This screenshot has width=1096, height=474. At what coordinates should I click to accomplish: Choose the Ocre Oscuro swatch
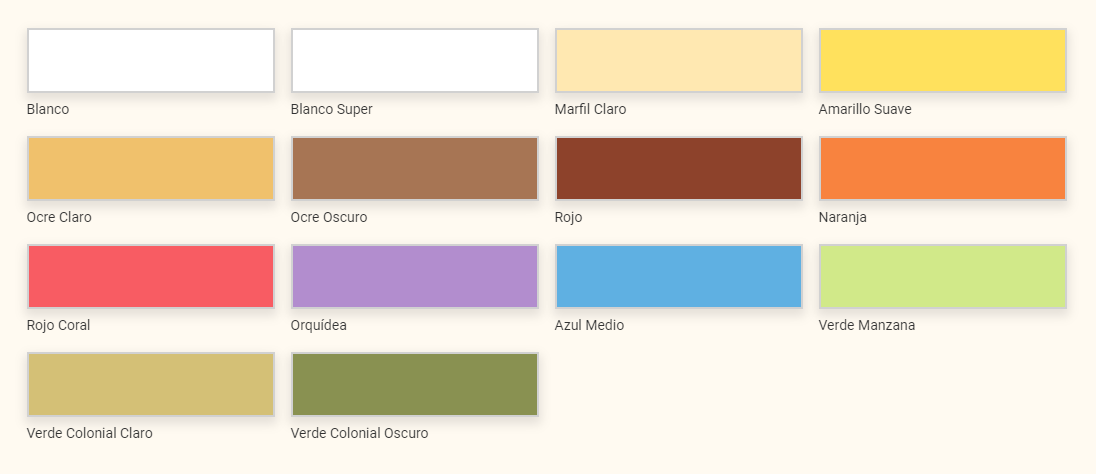[414, 168]
